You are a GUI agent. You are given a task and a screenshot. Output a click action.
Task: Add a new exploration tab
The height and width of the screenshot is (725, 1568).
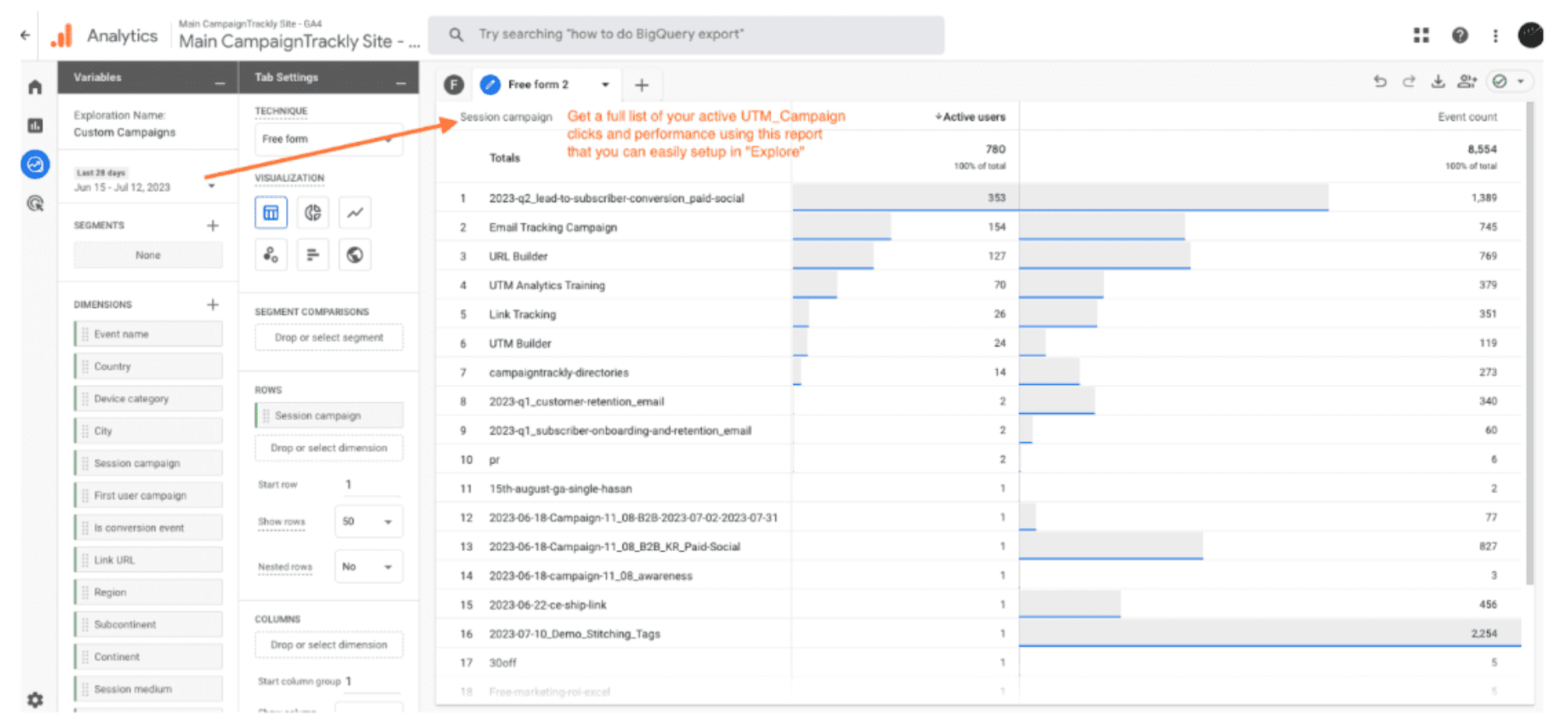[x=641, y=85]
